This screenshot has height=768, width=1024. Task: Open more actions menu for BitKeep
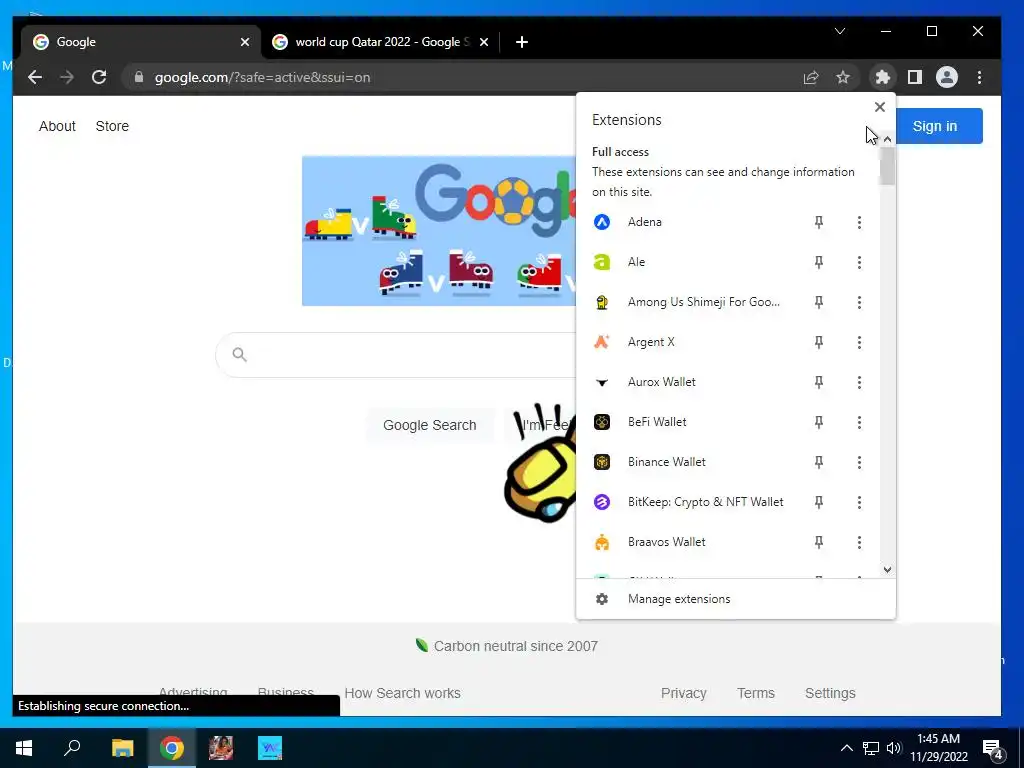(859, 502)
